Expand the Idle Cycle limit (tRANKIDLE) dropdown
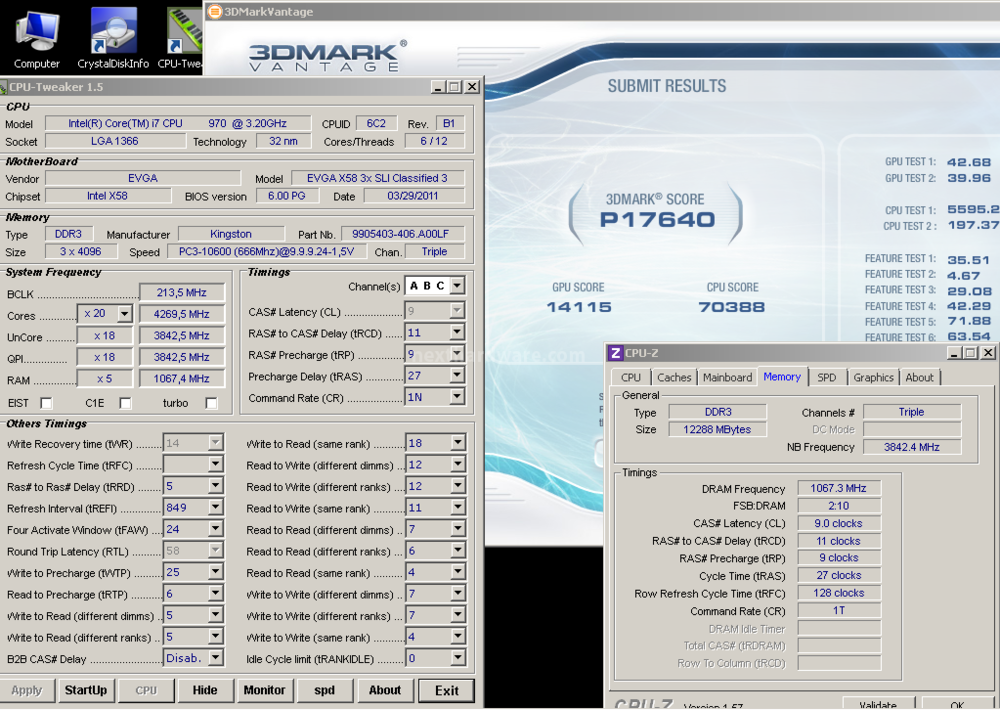The height and width of the screenshot is (710, 1000). point(458,658)
